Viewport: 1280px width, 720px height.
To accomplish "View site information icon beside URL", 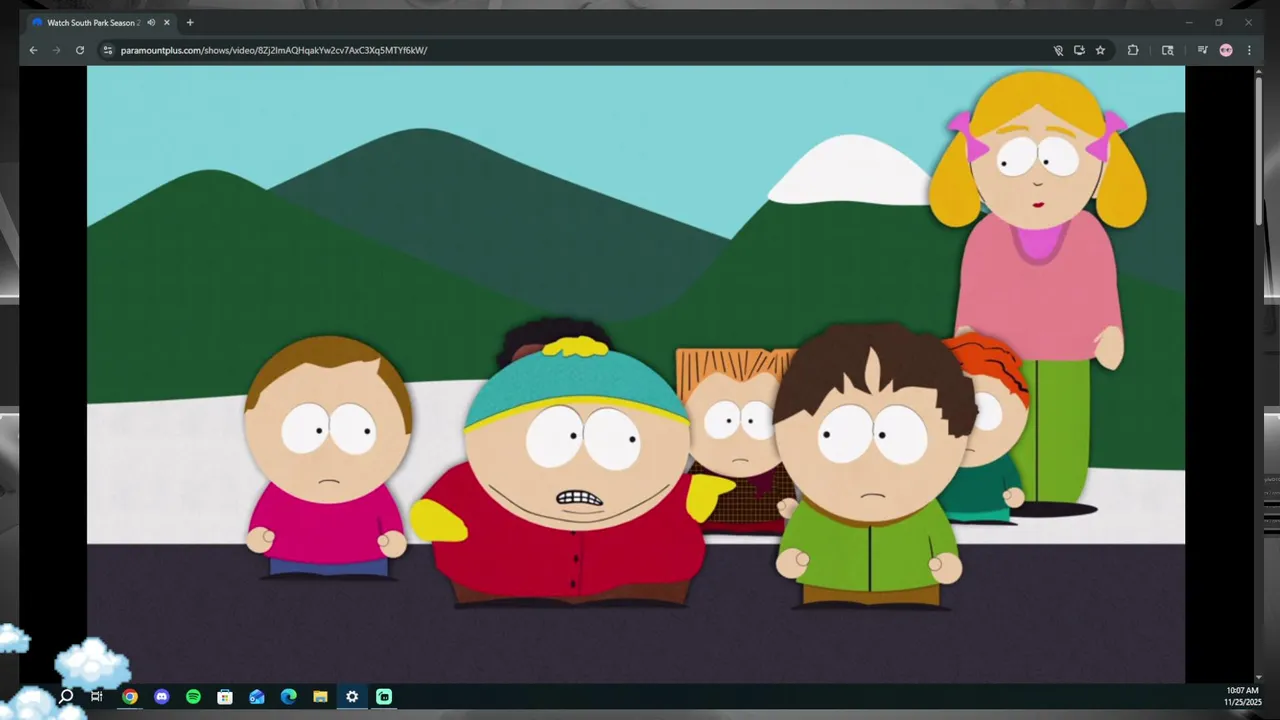I will coord(108,50).
